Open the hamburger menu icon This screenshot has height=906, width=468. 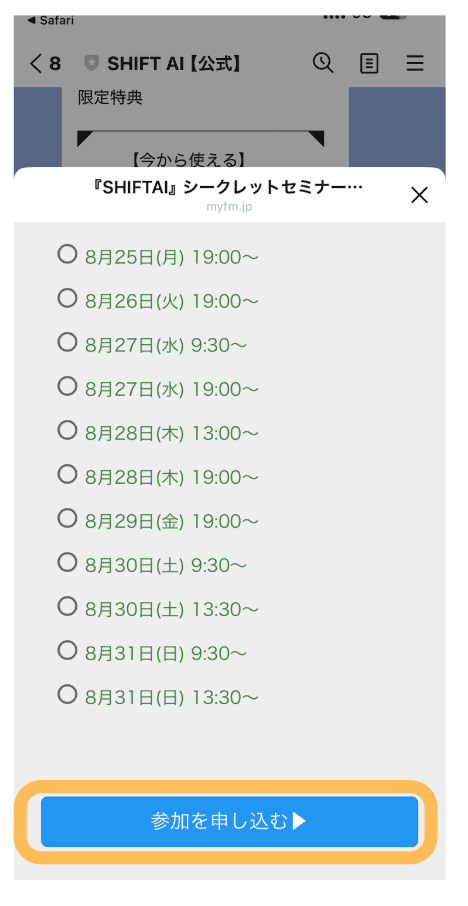click(x=415, y=63)
